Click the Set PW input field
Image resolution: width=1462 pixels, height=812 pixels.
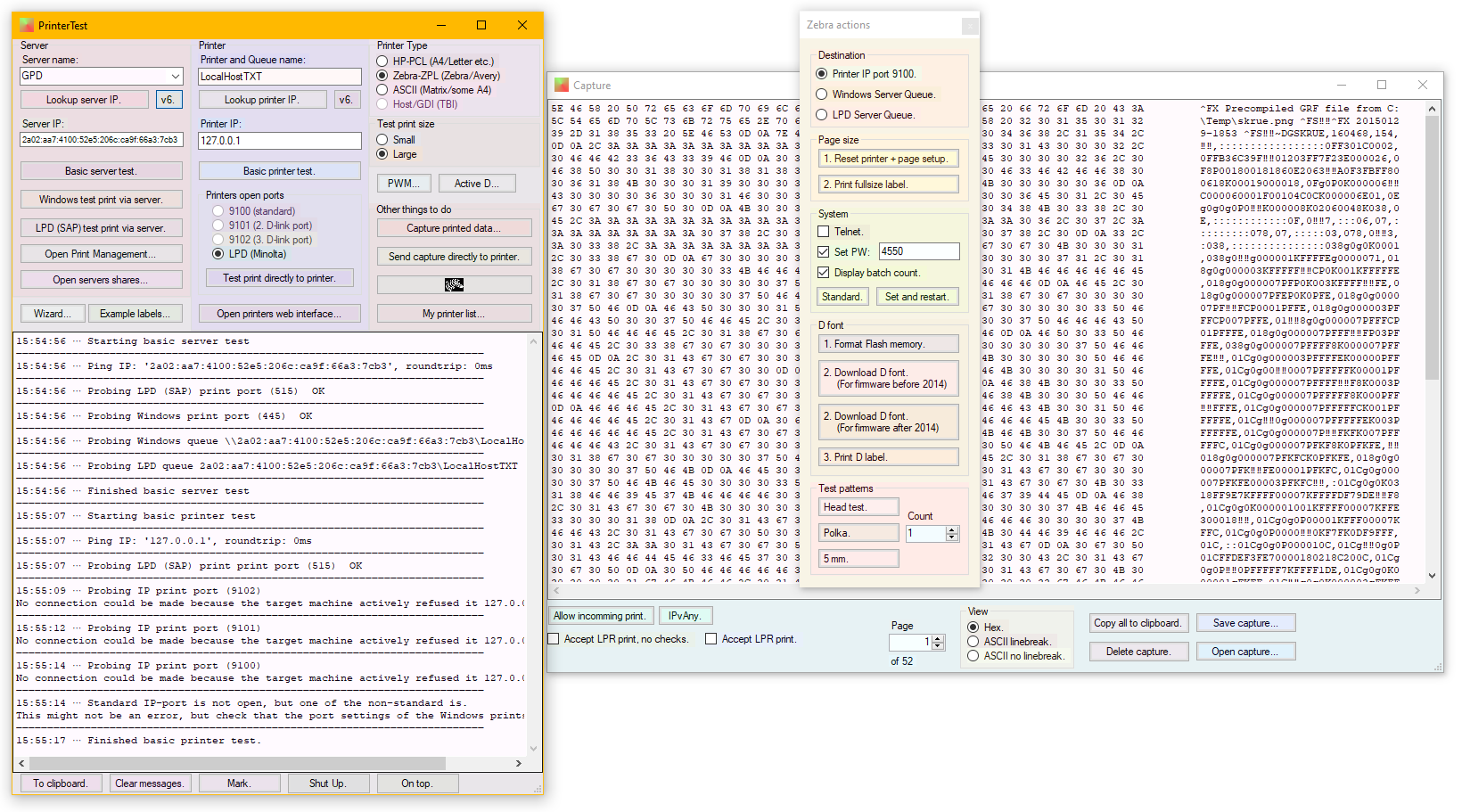919,252
